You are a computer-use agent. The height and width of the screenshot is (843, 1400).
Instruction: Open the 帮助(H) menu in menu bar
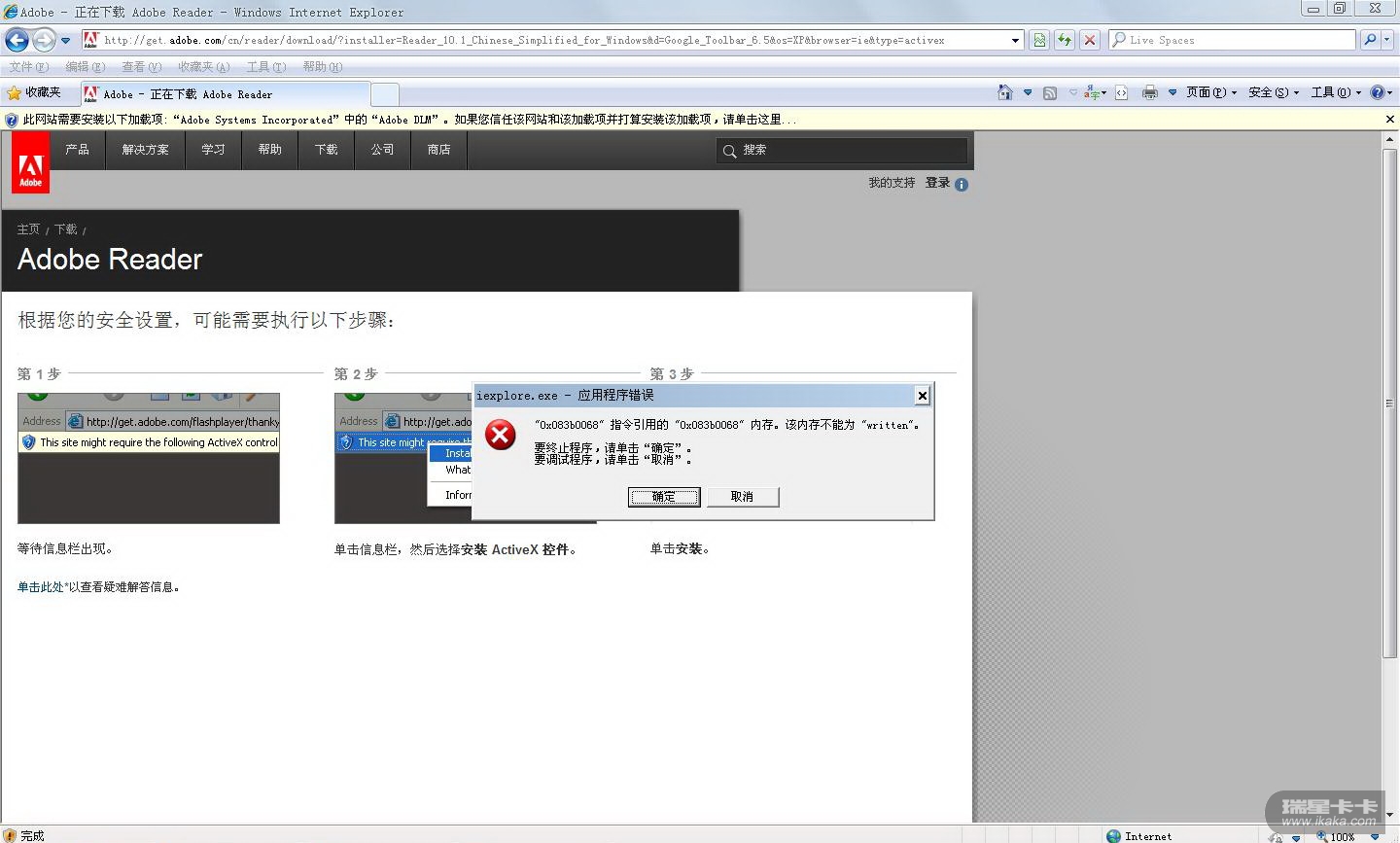322,67
